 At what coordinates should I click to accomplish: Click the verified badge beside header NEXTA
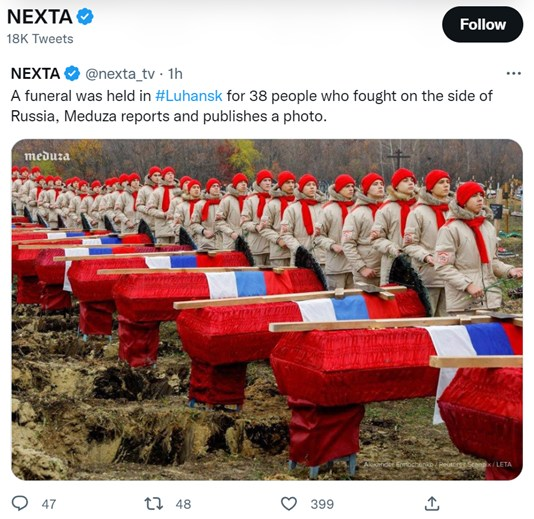click(85, 17)
